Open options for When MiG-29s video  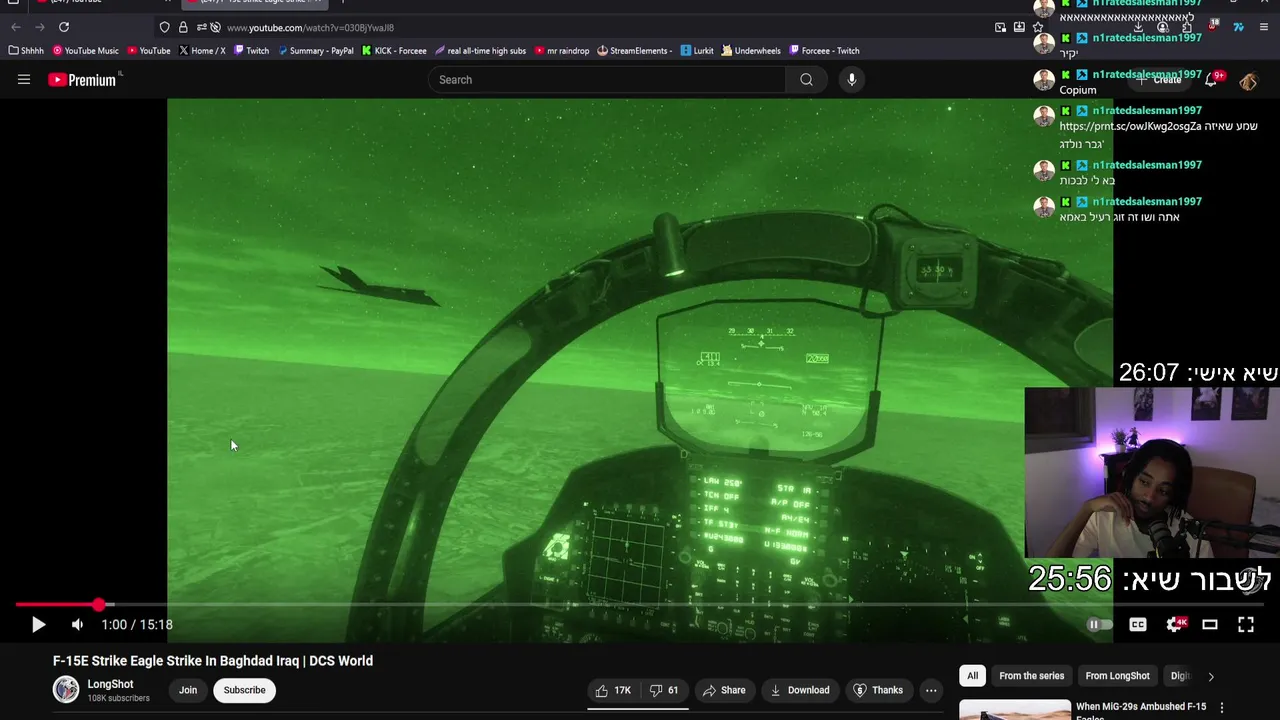(x=1221, y=708)
